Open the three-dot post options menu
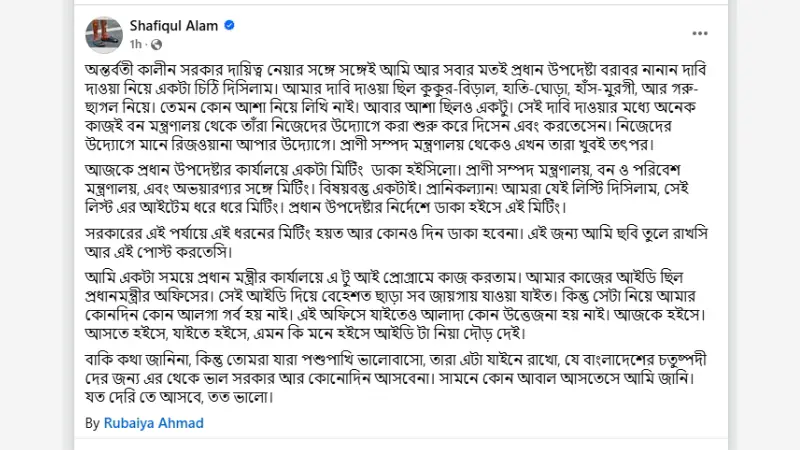This screenshot has width=800, height=450. [699, 33]
